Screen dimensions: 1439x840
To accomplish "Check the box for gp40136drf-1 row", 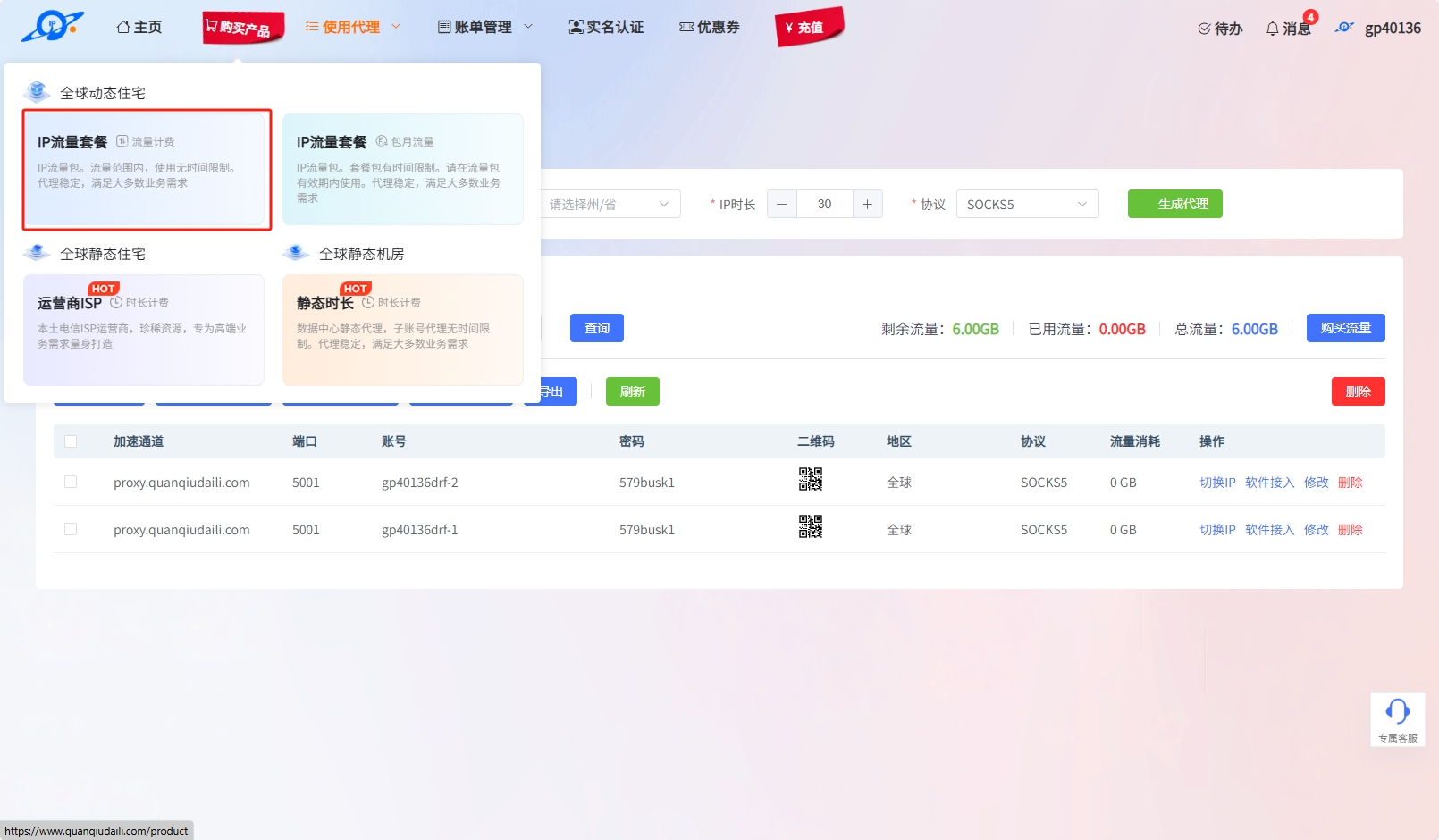I will [71, 530].
